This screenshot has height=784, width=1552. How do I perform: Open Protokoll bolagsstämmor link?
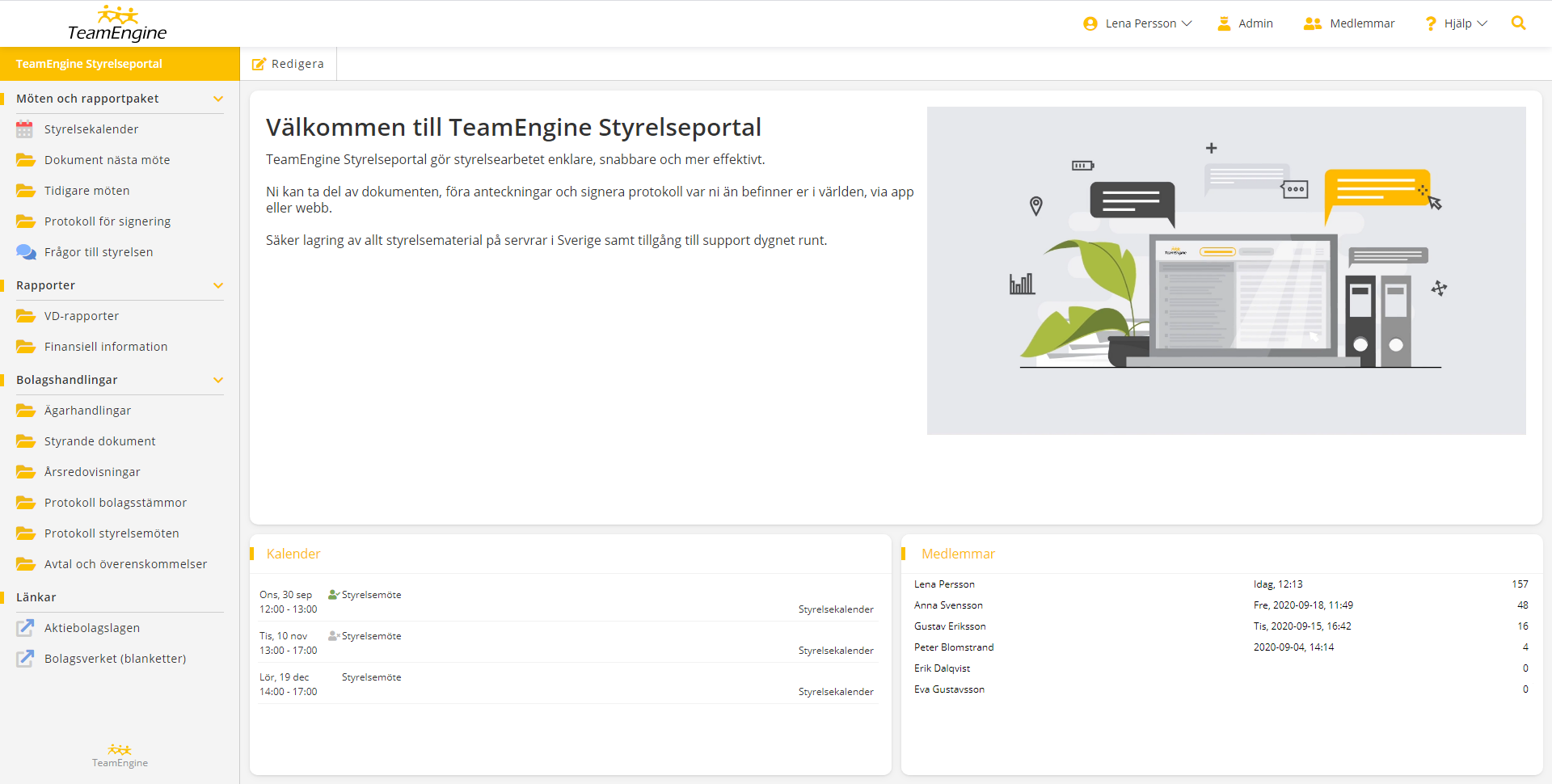coord(116,503)
